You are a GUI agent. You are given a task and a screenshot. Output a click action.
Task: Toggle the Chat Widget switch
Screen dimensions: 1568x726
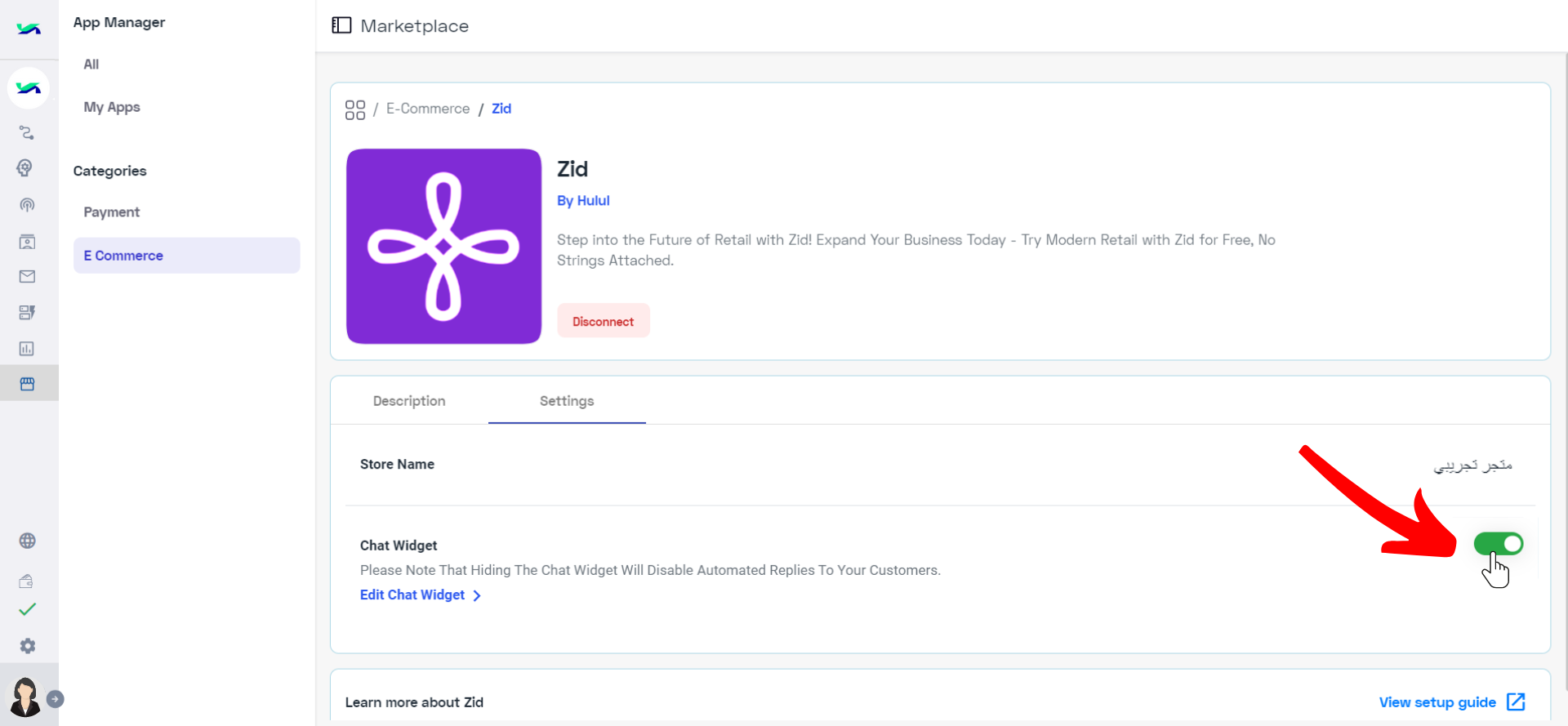coord(1498,544)
